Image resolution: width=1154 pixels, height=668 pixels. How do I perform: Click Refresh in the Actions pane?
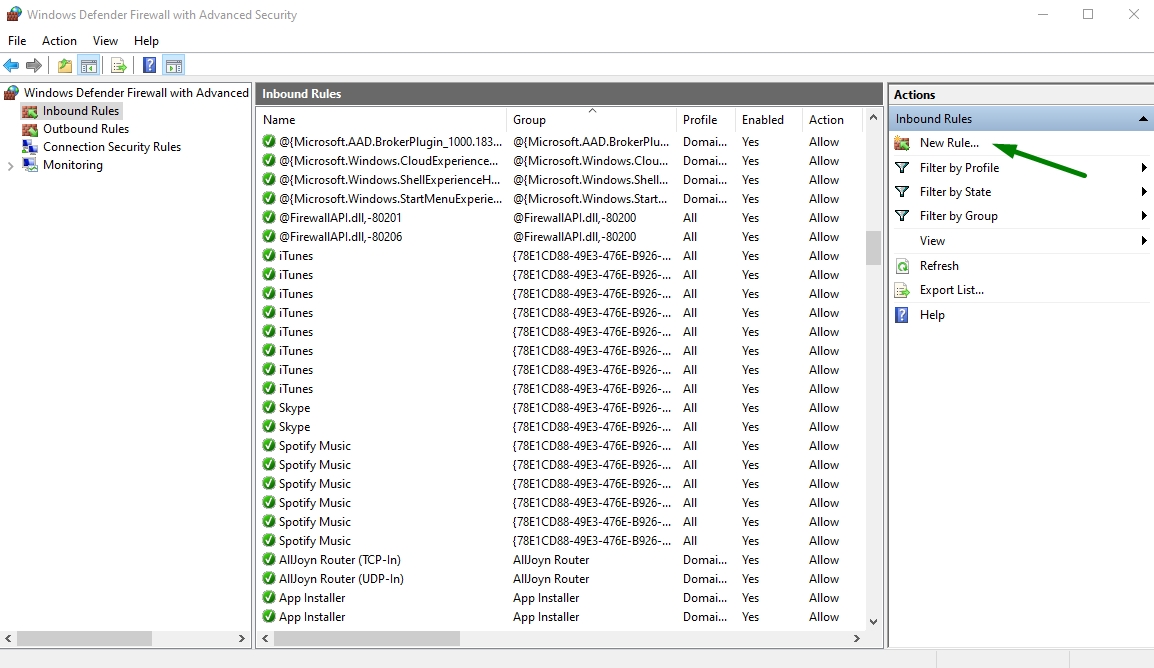pos(939,266)
